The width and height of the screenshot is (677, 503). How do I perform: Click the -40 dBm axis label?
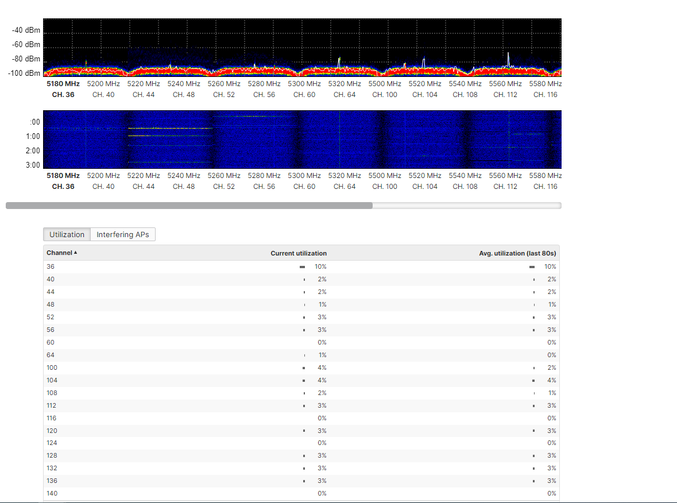coord(26,30)
